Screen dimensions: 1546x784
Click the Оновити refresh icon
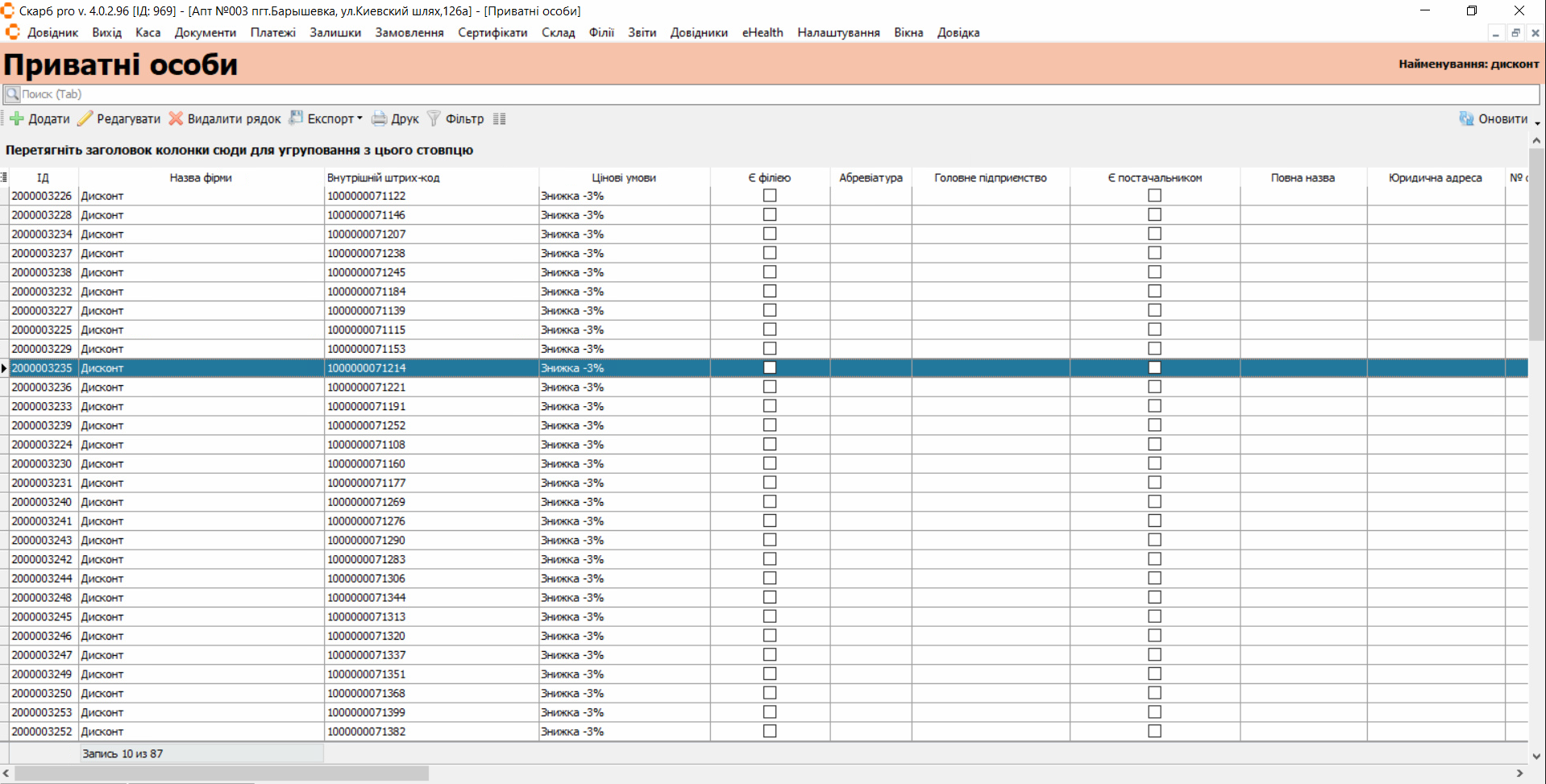1466,119
